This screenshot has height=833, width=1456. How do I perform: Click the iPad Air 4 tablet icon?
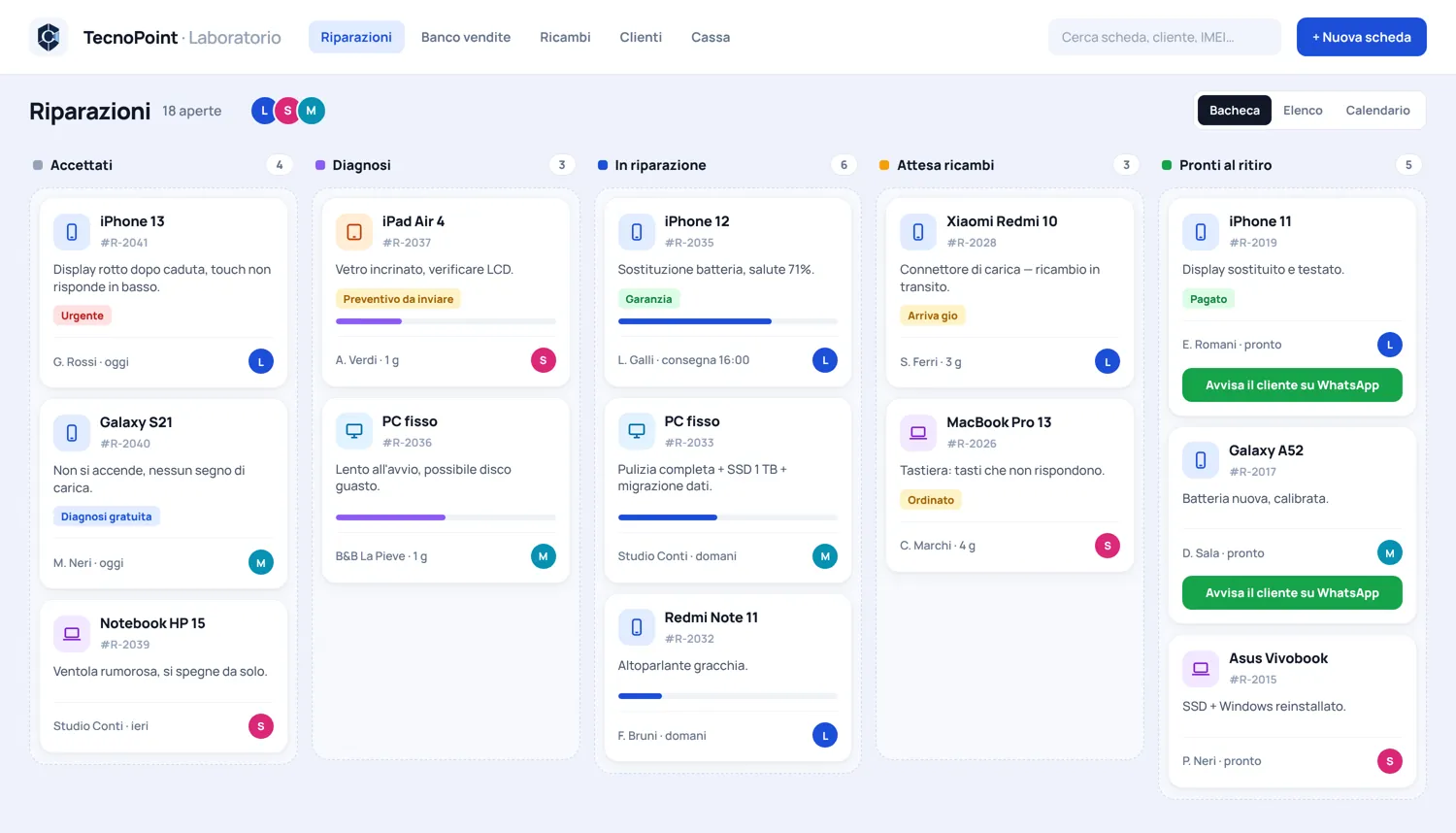point(354,232)
